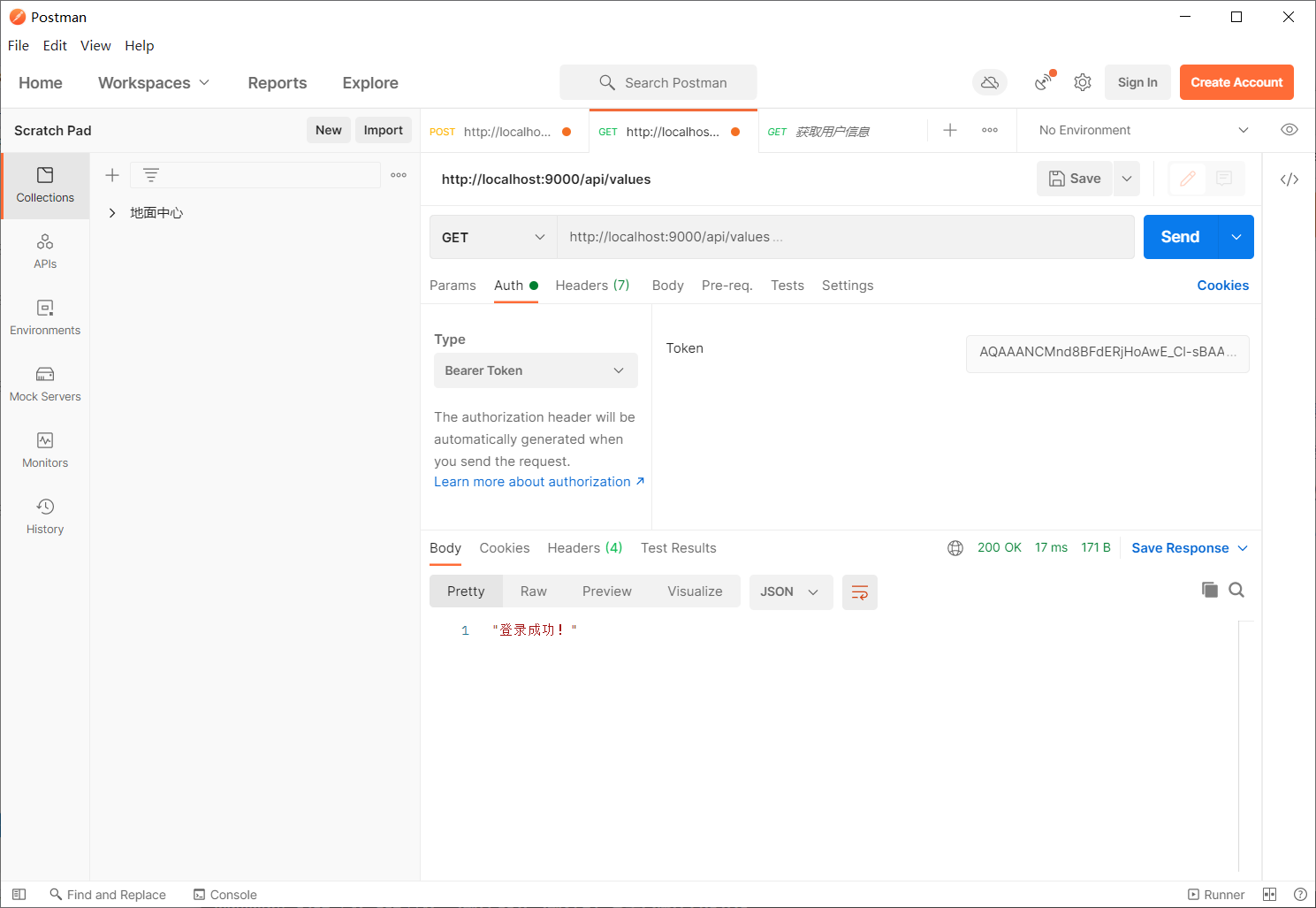Open the JSON format dropdown
Image resolution: width=1316 pixels, height=908 pixels.
[x=791, y=592]
